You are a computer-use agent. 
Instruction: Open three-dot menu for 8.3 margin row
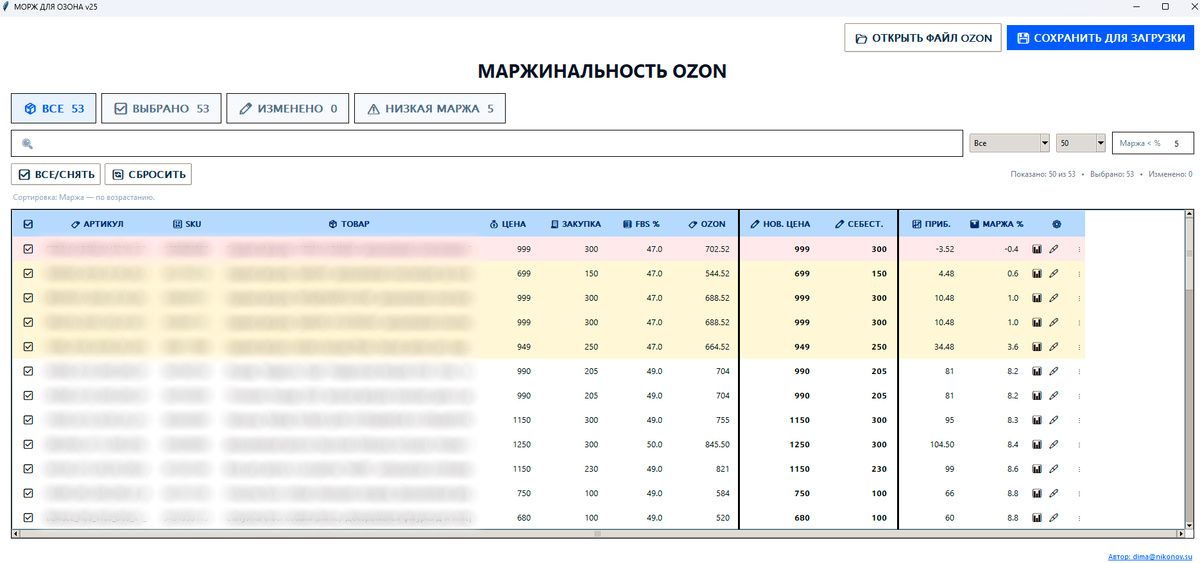(x=1078, y=420)
